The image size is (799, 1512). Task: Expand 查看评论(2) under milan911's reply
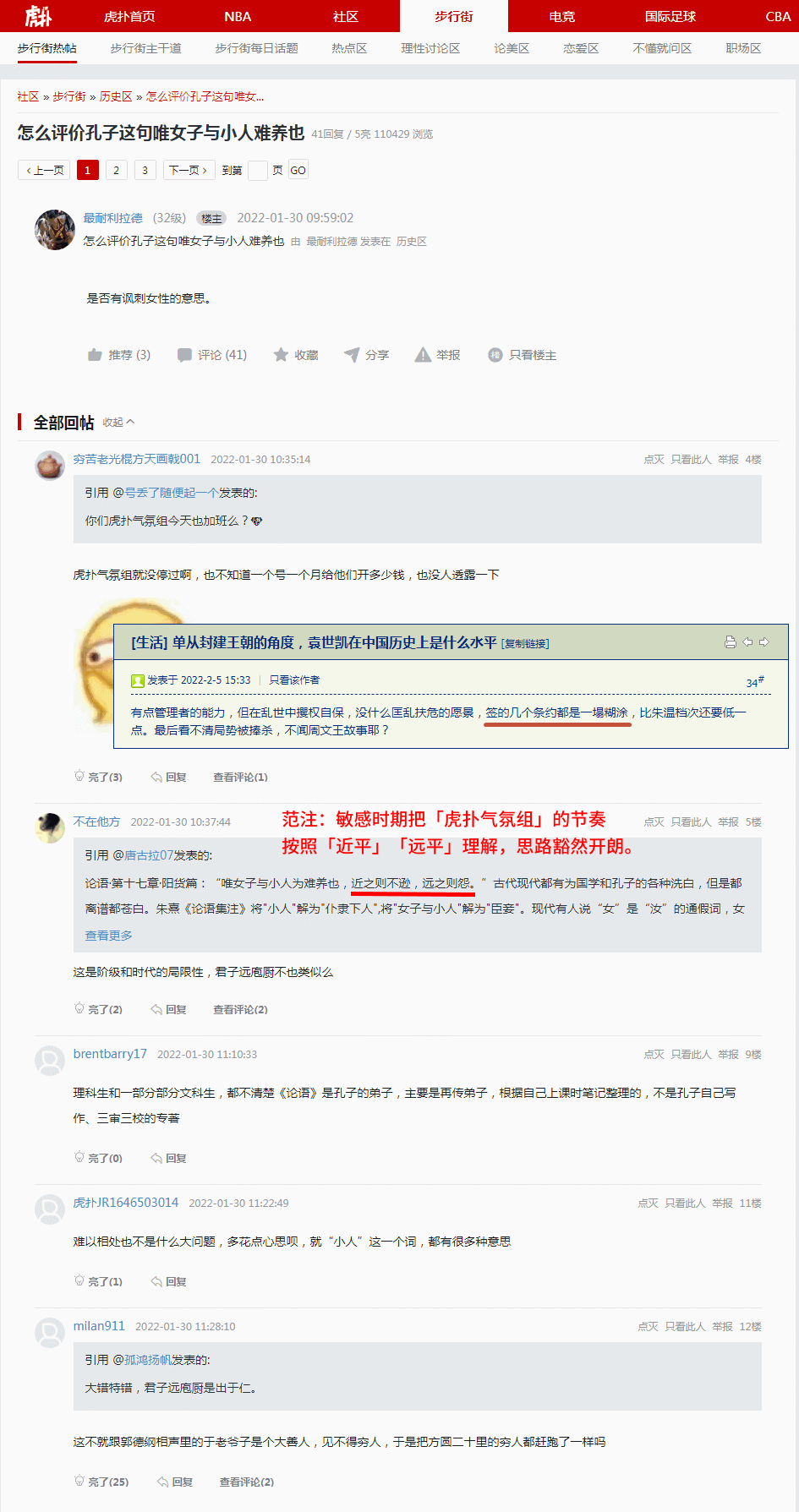(x=246, y=1482)
